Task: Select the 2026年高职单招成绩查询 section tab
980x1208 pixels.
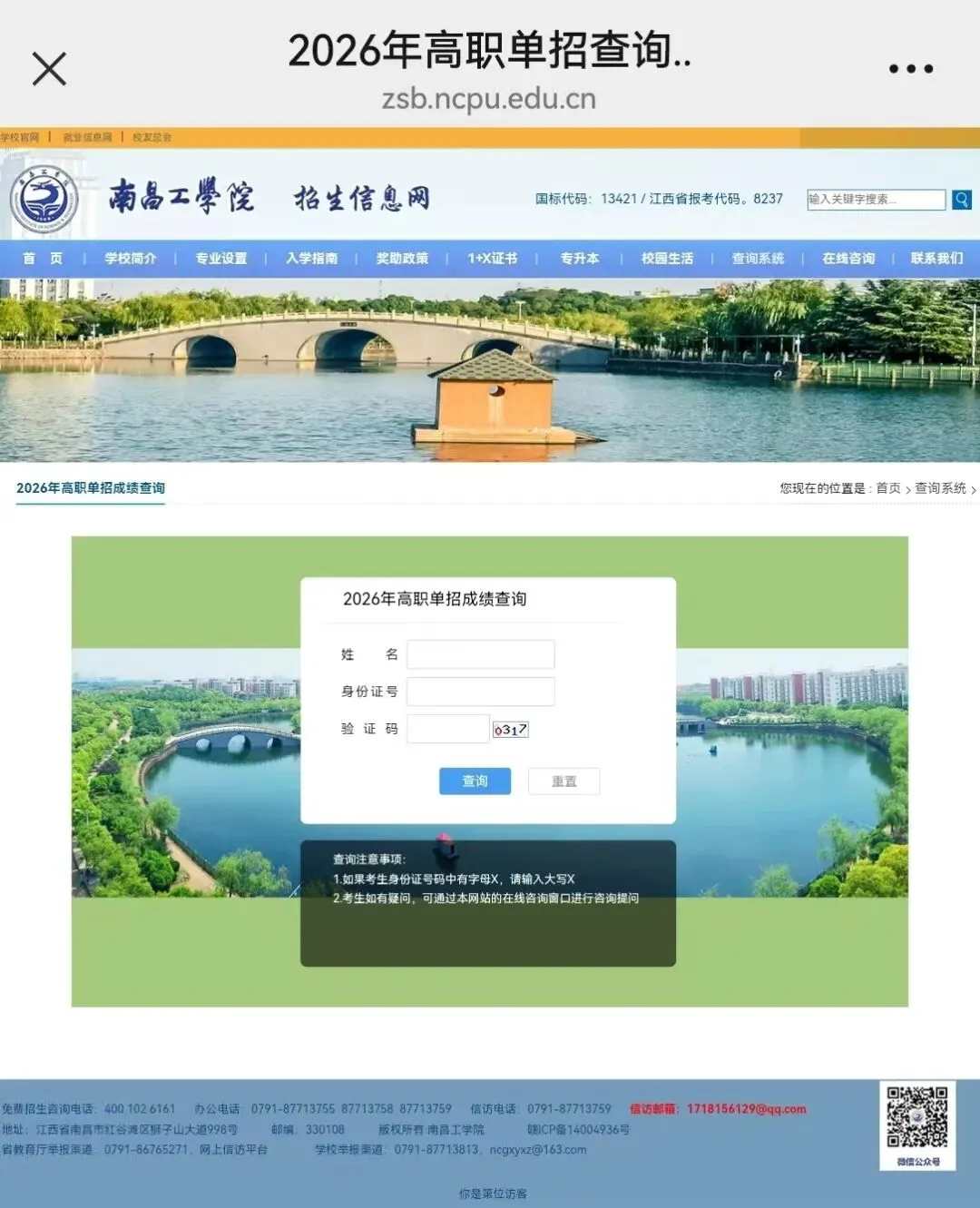Action: [91, 488]
